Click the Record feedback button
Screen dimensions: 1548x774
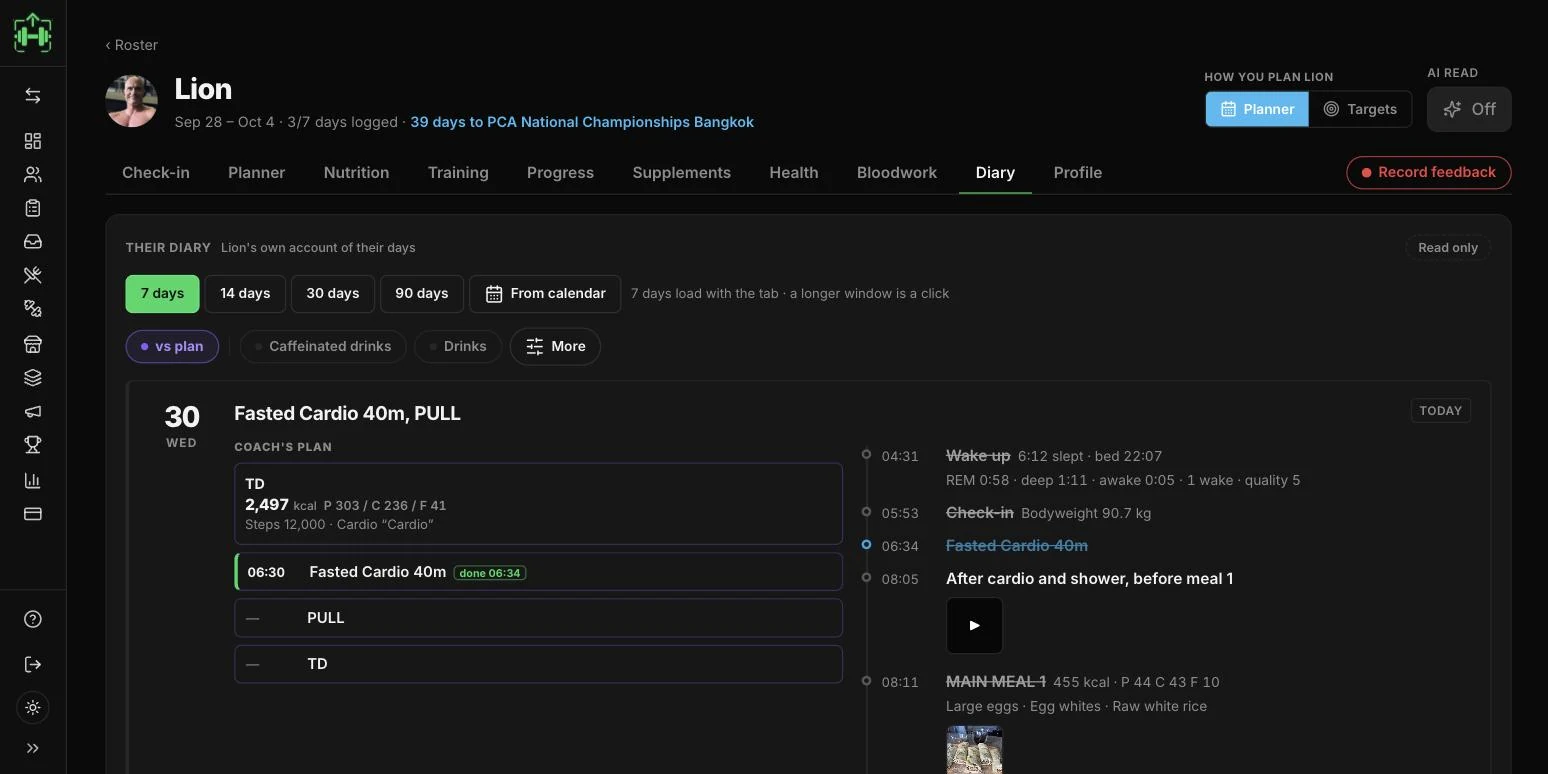pos(1429,172)
